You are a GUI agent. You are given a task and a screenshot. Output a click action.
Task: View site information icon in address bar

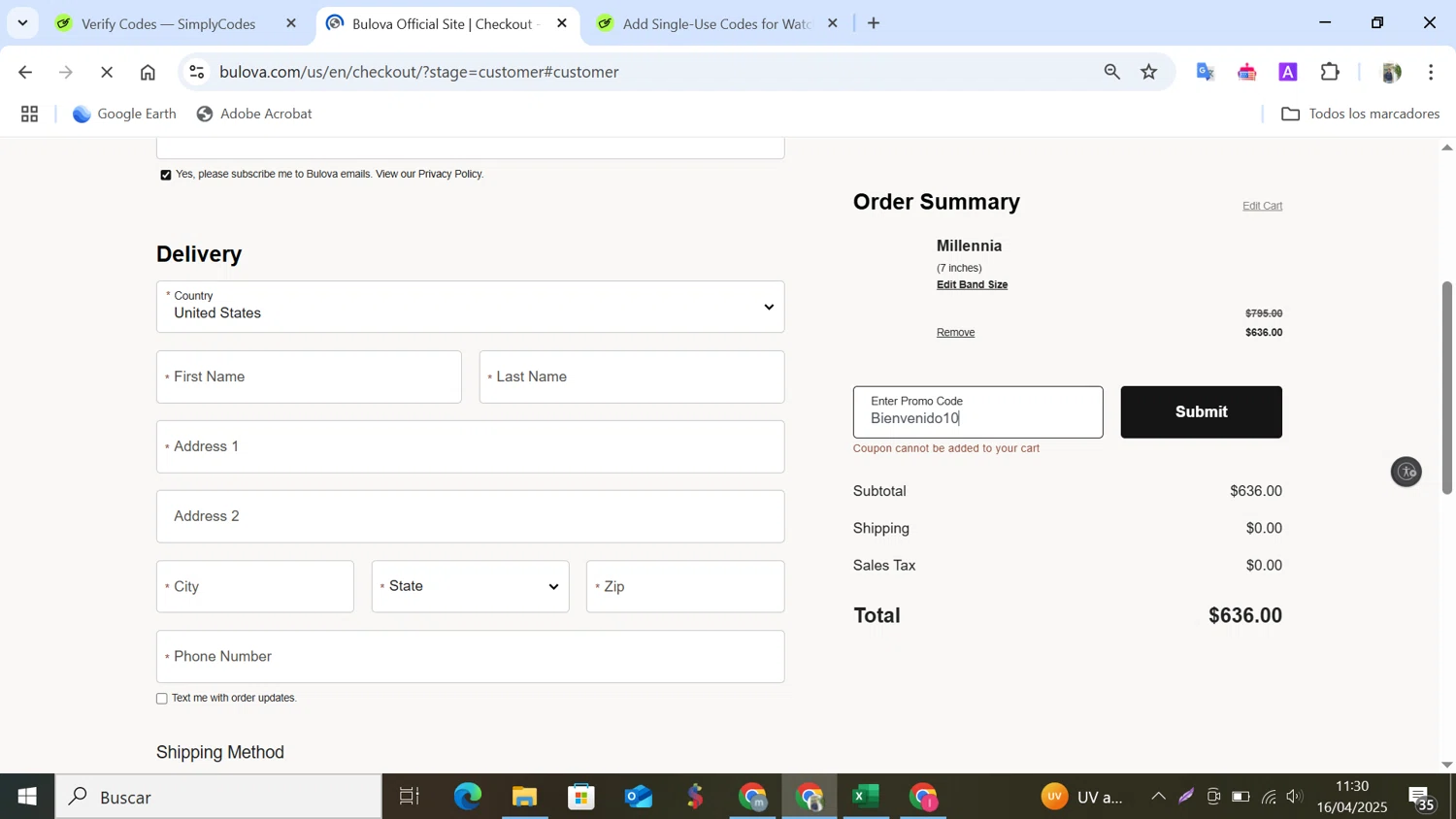coord(197,72)
